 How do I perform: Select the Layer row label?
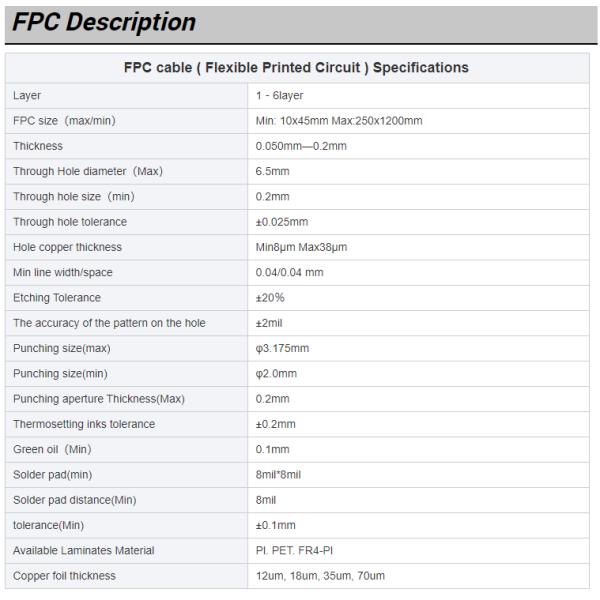[x=27, y=95]
